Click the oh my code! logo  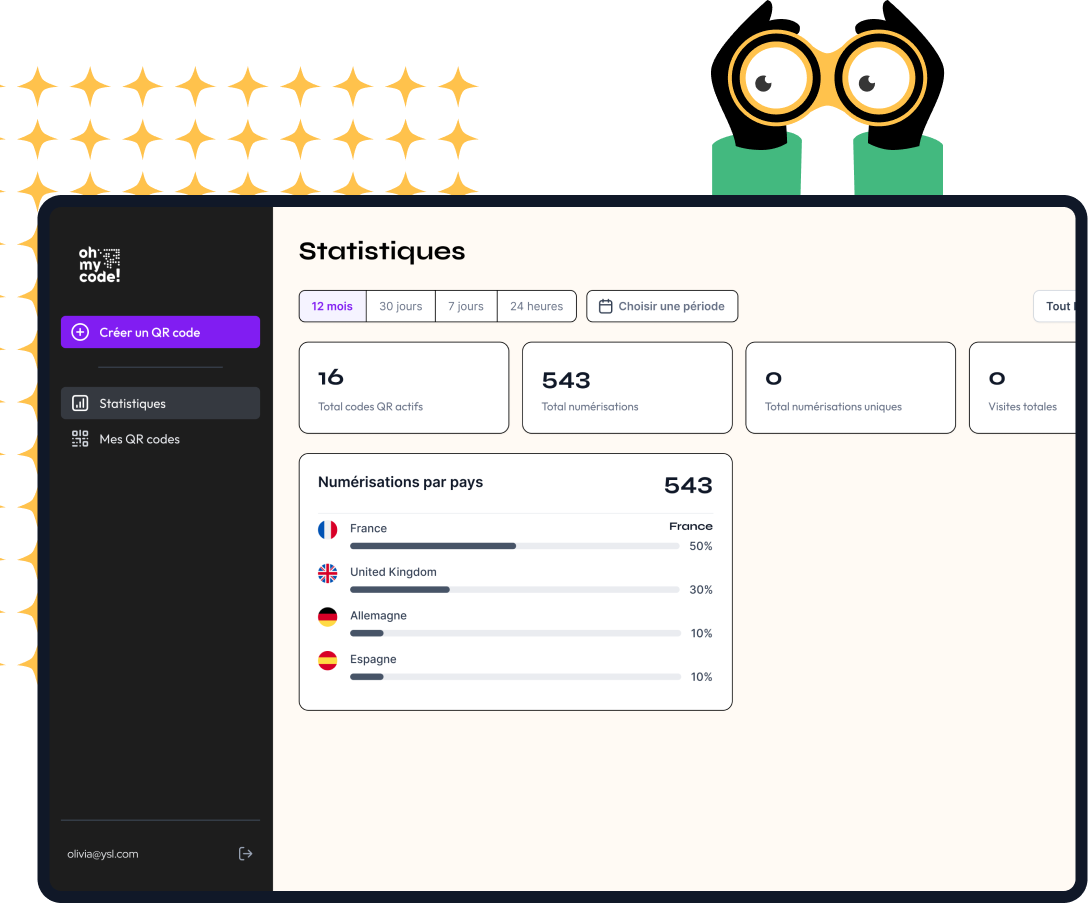99,265
